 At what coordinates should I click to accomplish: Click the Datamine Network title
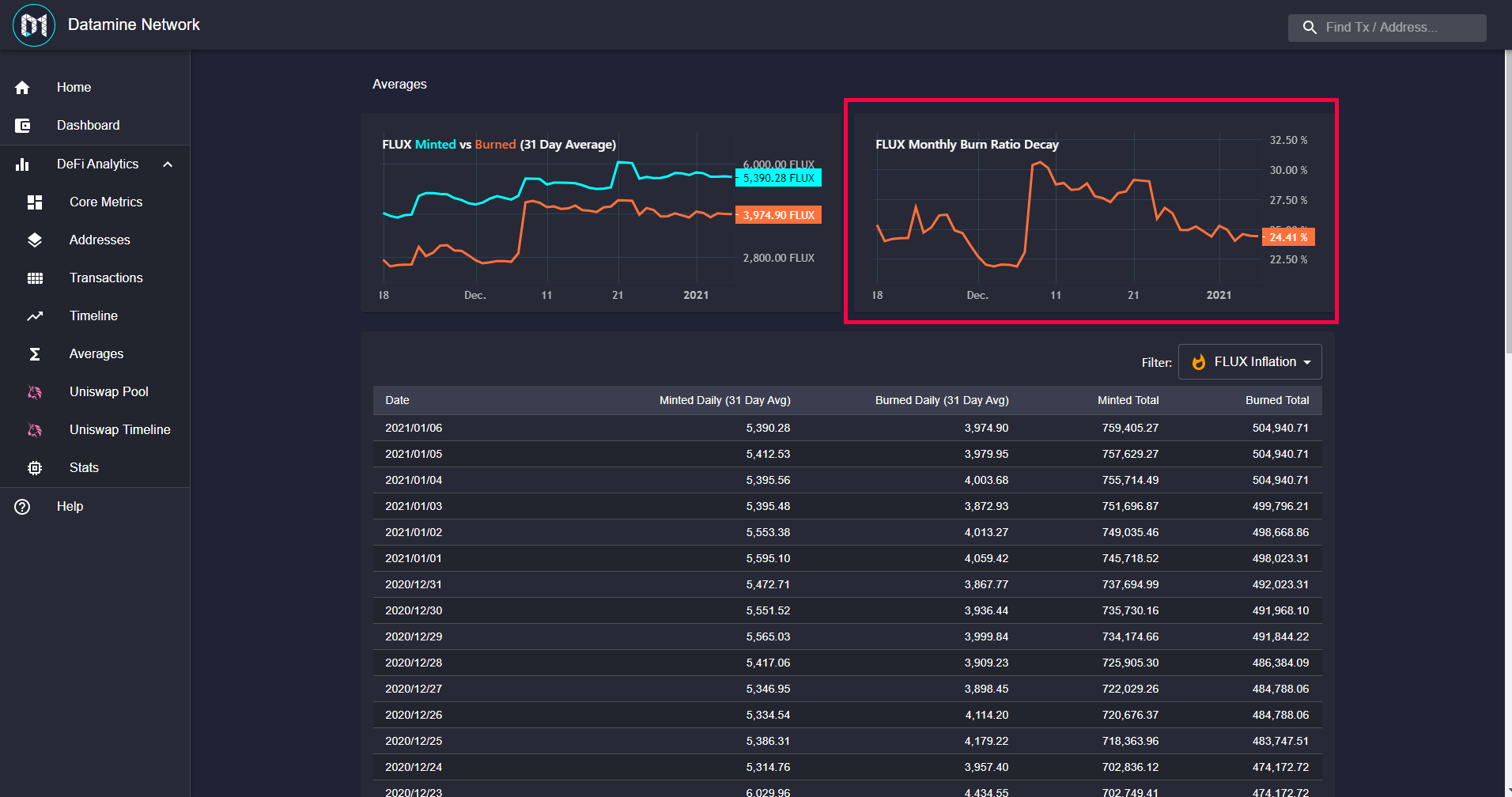[x=134, y=25]
